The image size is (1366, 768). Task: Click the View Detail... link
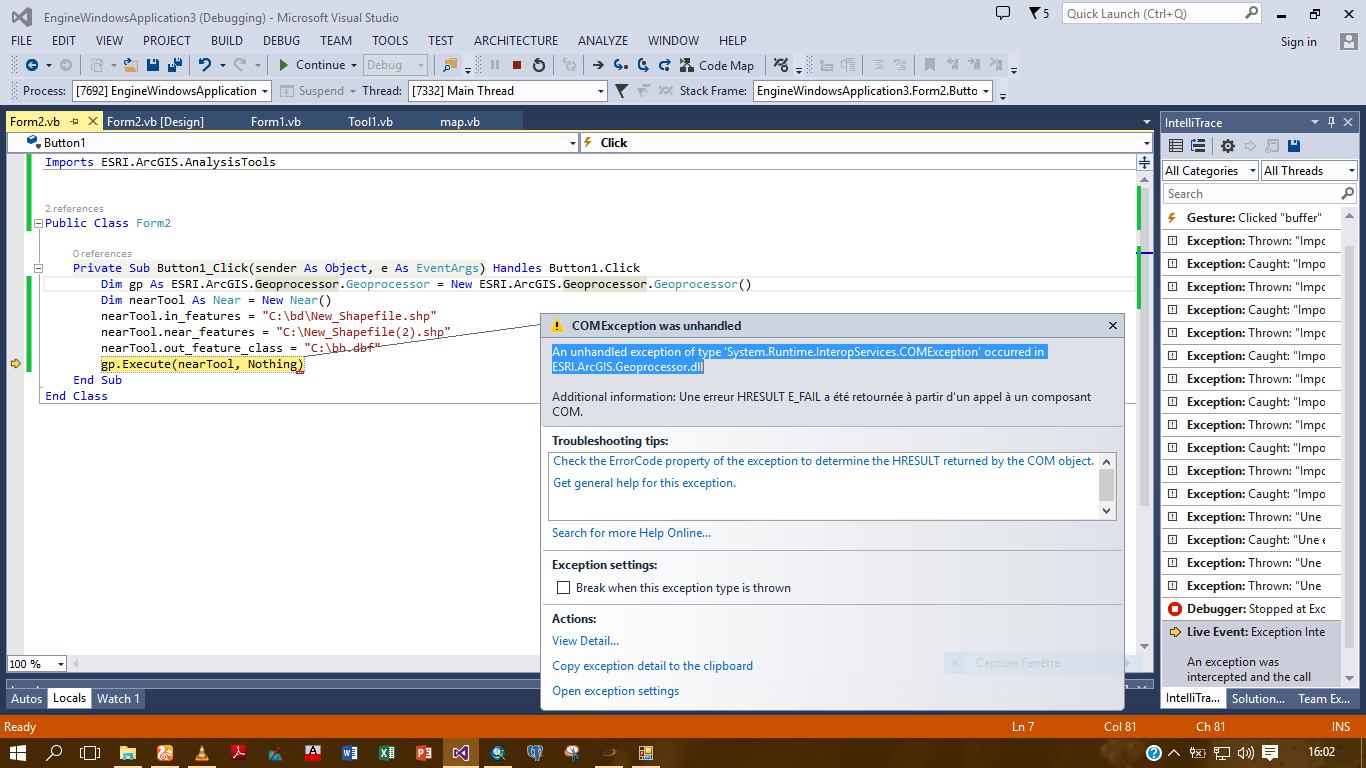coord(585,641)
